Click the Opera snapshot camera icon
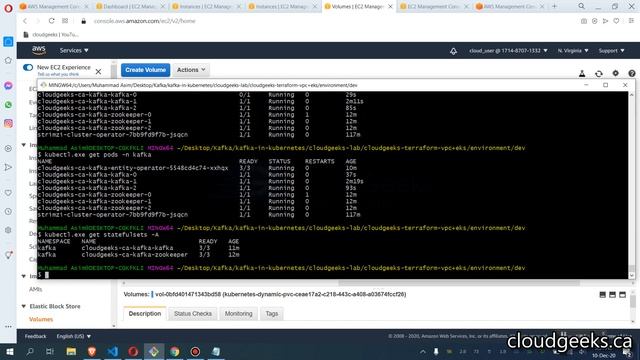The height and width of the screenshot is (360, 640). pyautogui.click(x=584, y=21)
